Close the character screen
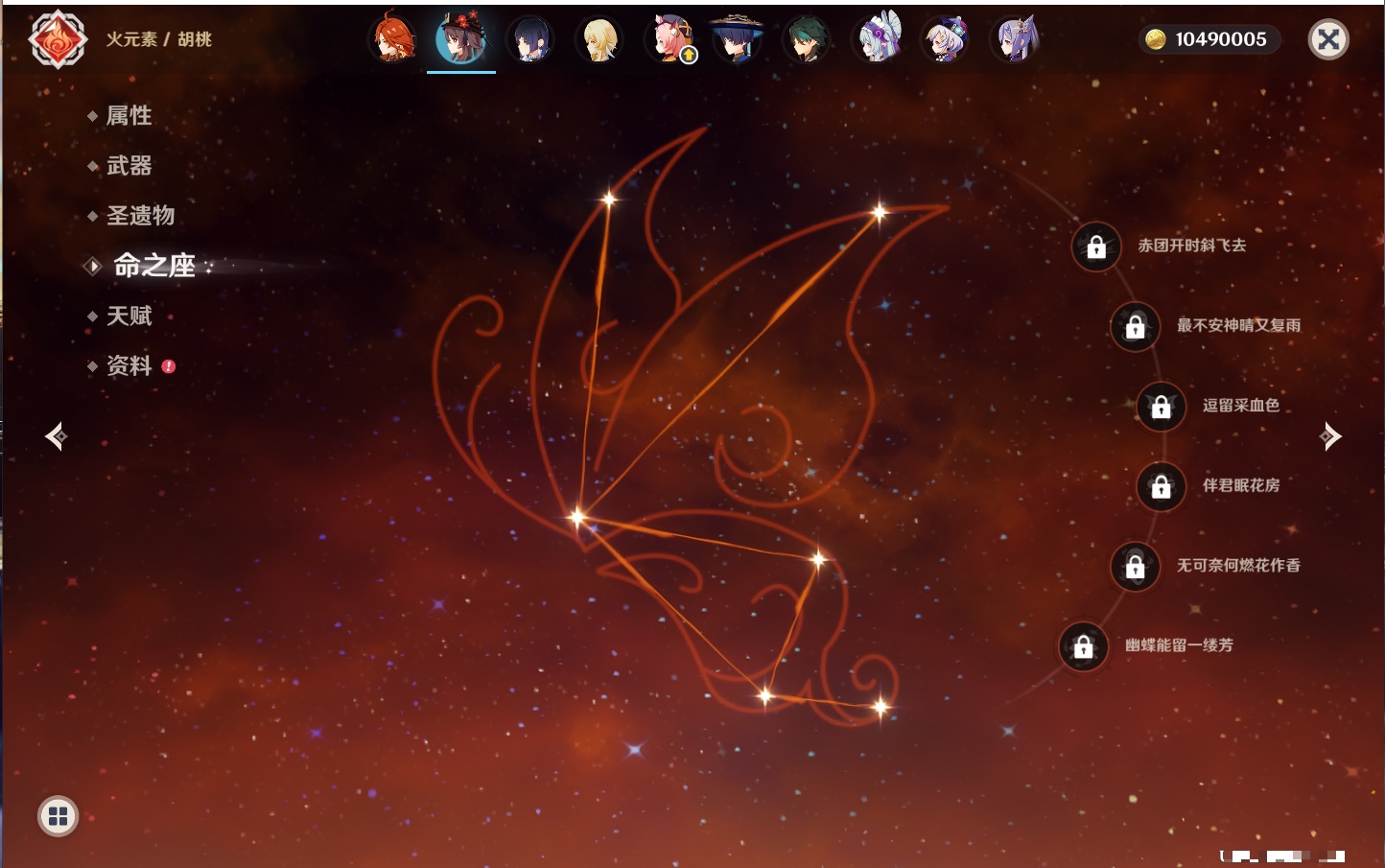1385x868 pixels. click(1328, 39)
